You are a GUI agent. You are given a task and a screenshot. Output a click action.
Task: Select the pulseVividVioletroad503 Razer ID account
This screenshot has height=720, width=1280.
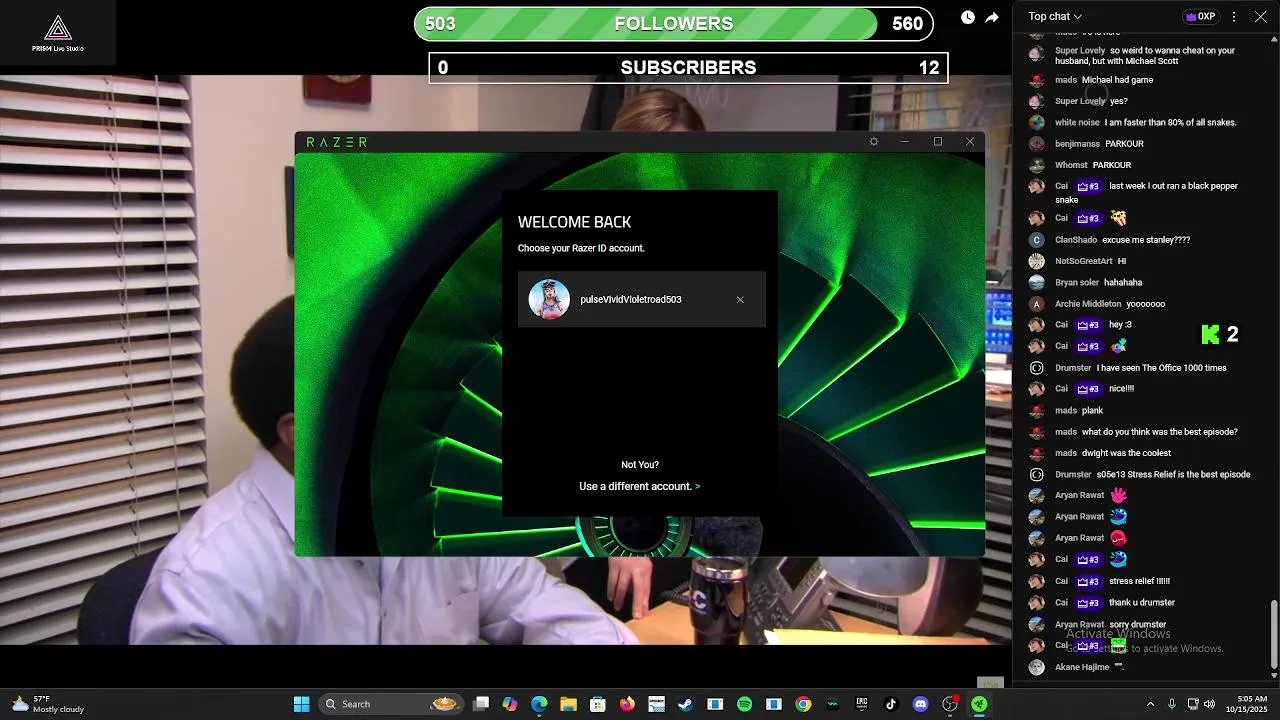coord(642,299)
